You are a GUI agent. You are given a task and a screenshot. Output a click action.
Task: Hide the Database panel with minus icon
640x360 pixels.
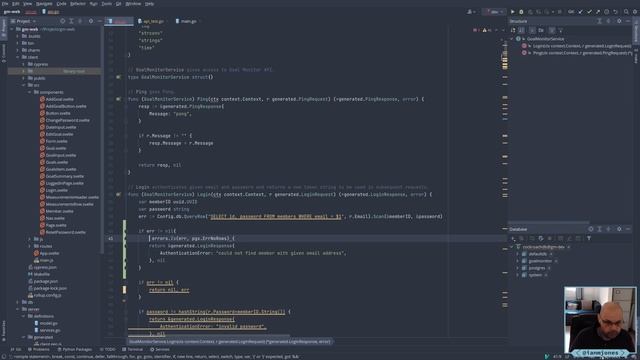628,229
